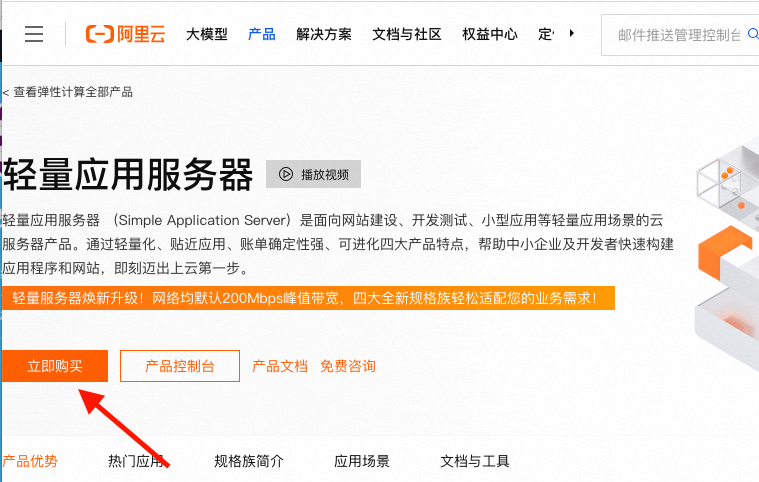Focus the top search input field

click(680, 35)
